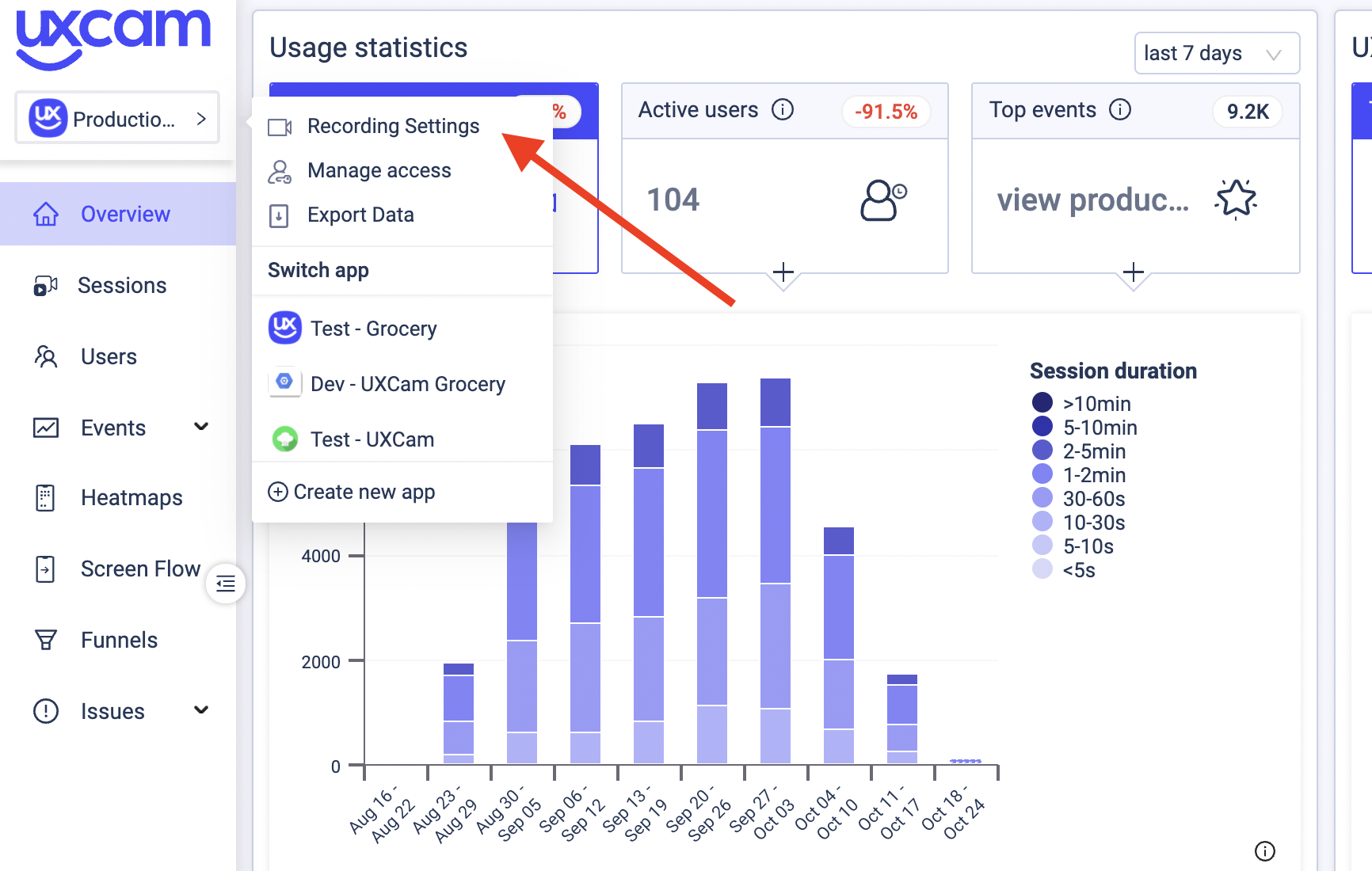Viewport: 1372px width, 871px height.
Task: Expand Top events card with plus
Action: [x=1134, y=272]
